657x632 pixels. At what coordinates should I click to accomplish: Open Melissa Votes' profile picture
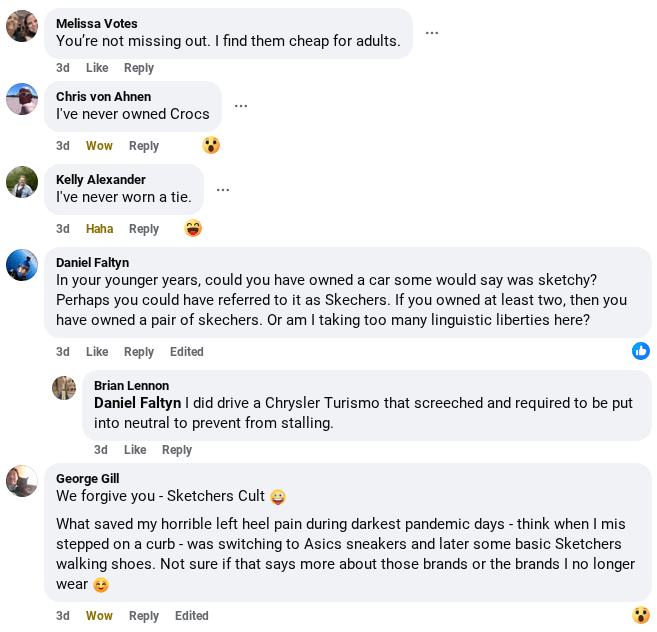coord(22,26)
